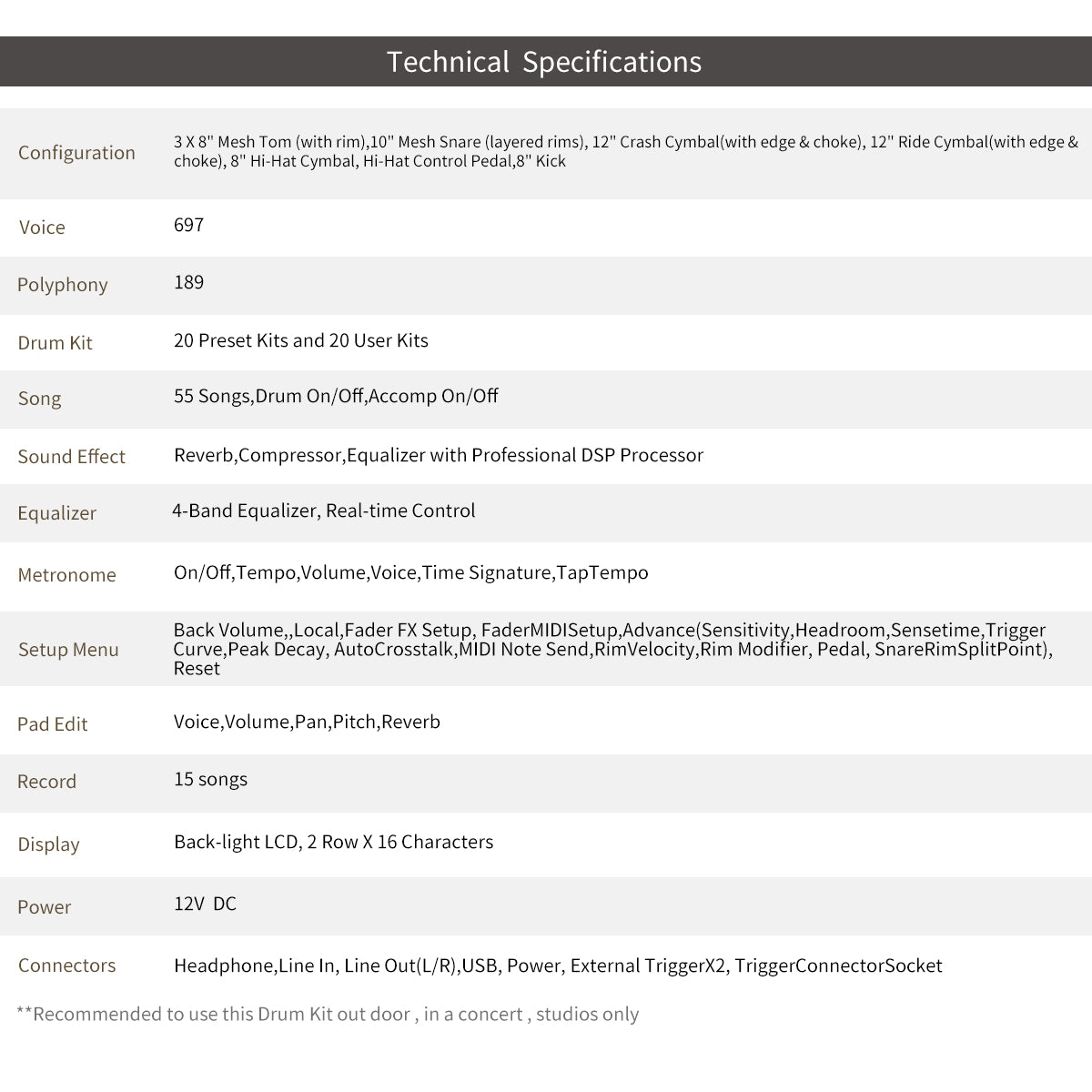Click the Polyphony row label
This screenshot has height=1092, width=1092.
pos(62,285)
